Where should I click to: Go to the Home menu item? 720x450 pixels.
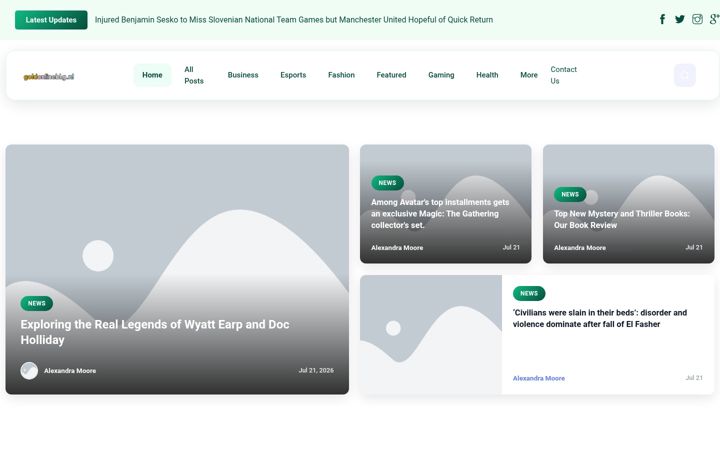(x=152, y=75)
